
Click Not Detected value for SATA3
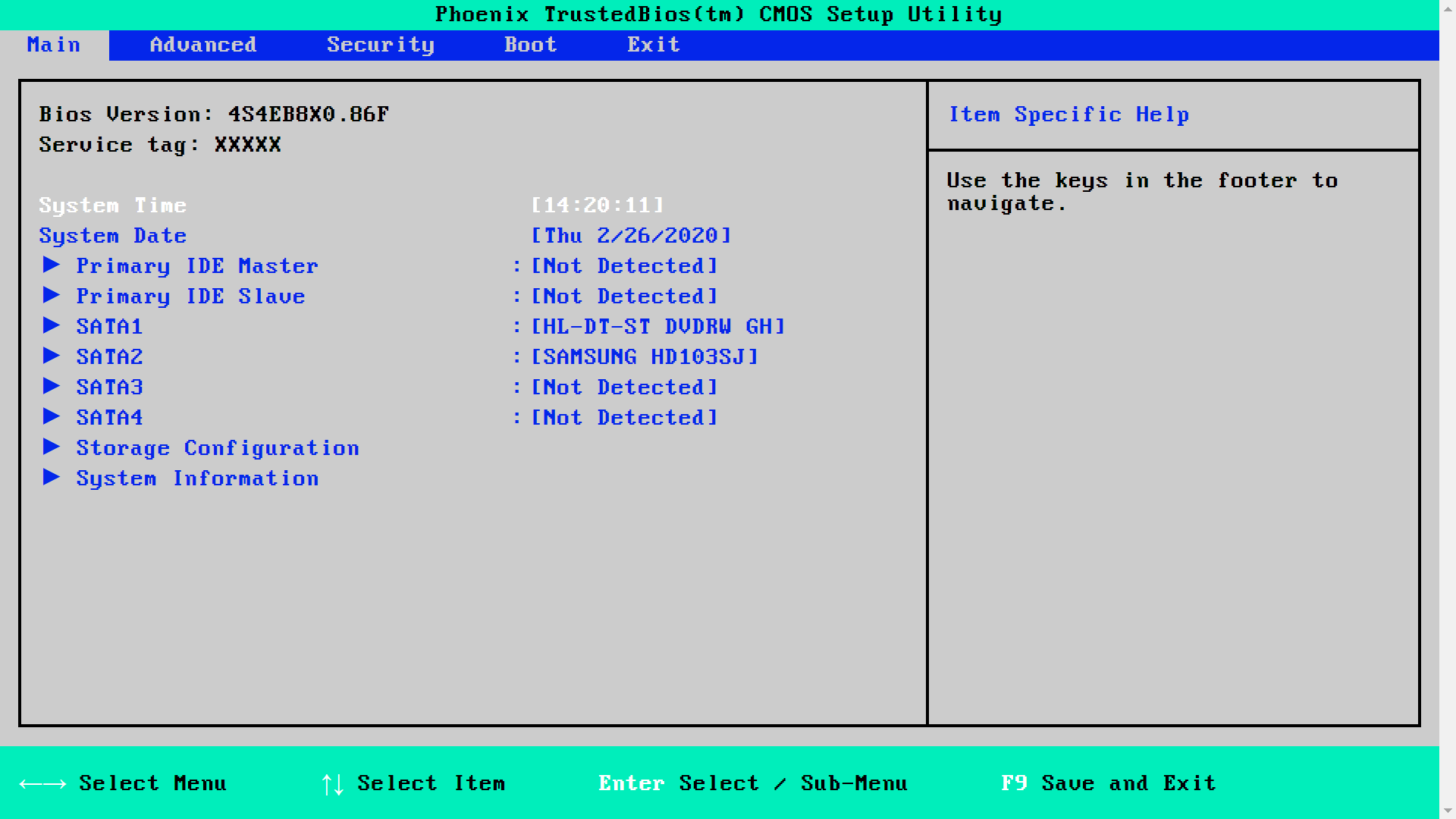624,388
